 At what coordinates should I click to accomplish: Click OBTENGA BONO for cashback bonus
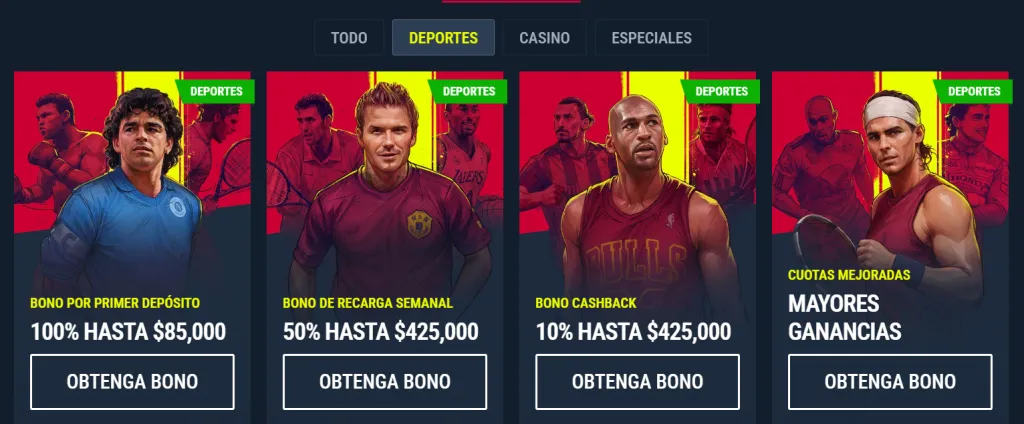click(637, 382)
